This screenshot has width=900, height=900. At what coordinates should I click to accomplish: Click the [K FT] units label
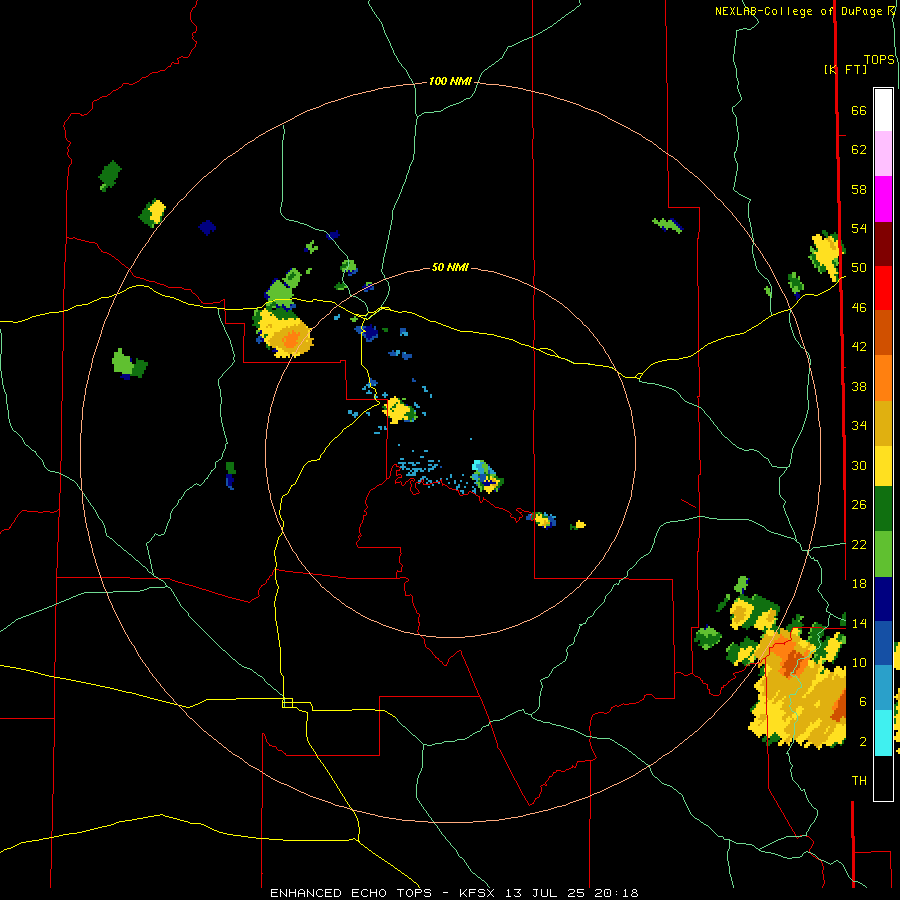845,69
